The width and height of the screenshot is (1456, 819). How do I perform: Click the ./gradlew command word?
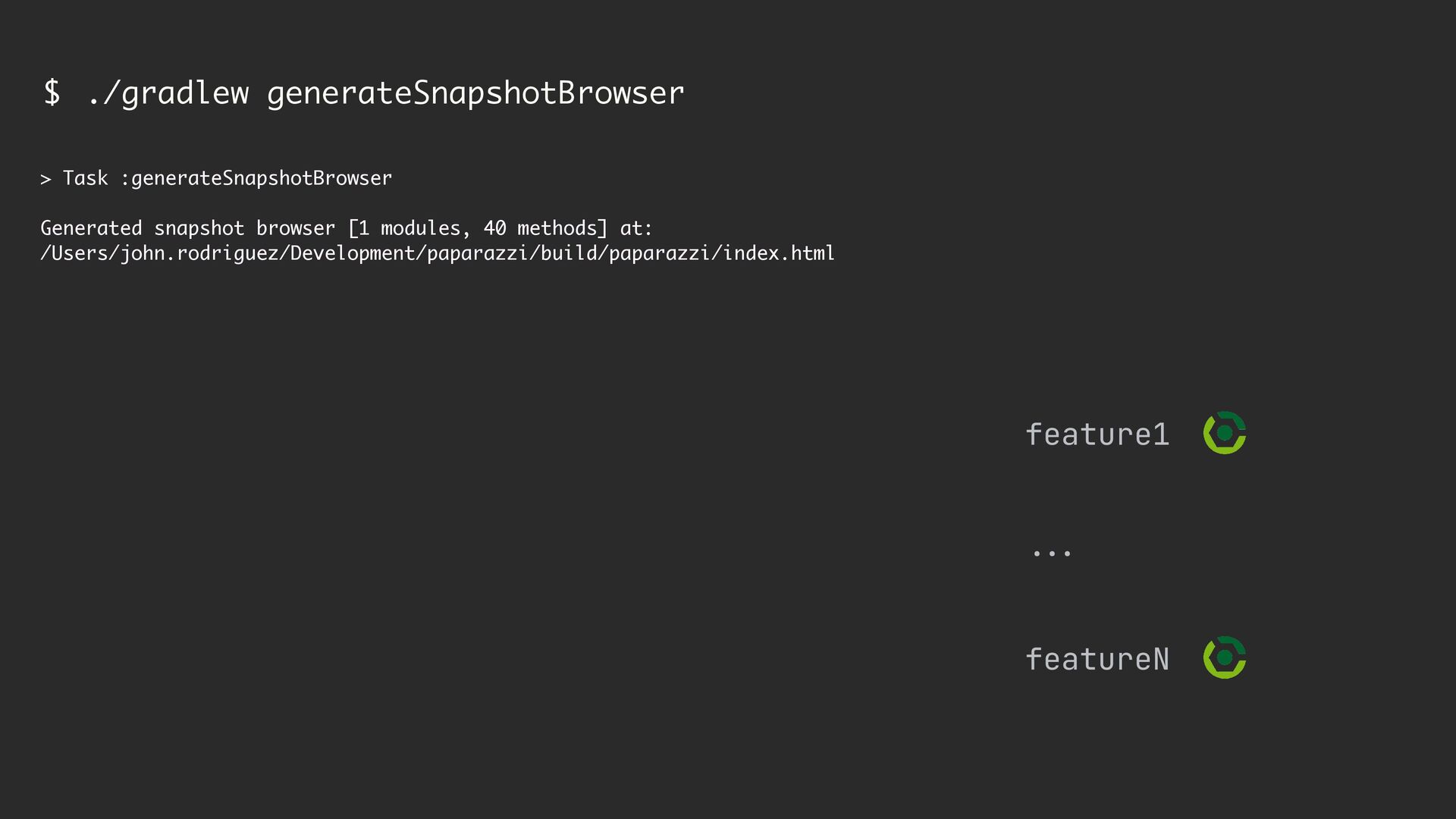coord(168,94)
